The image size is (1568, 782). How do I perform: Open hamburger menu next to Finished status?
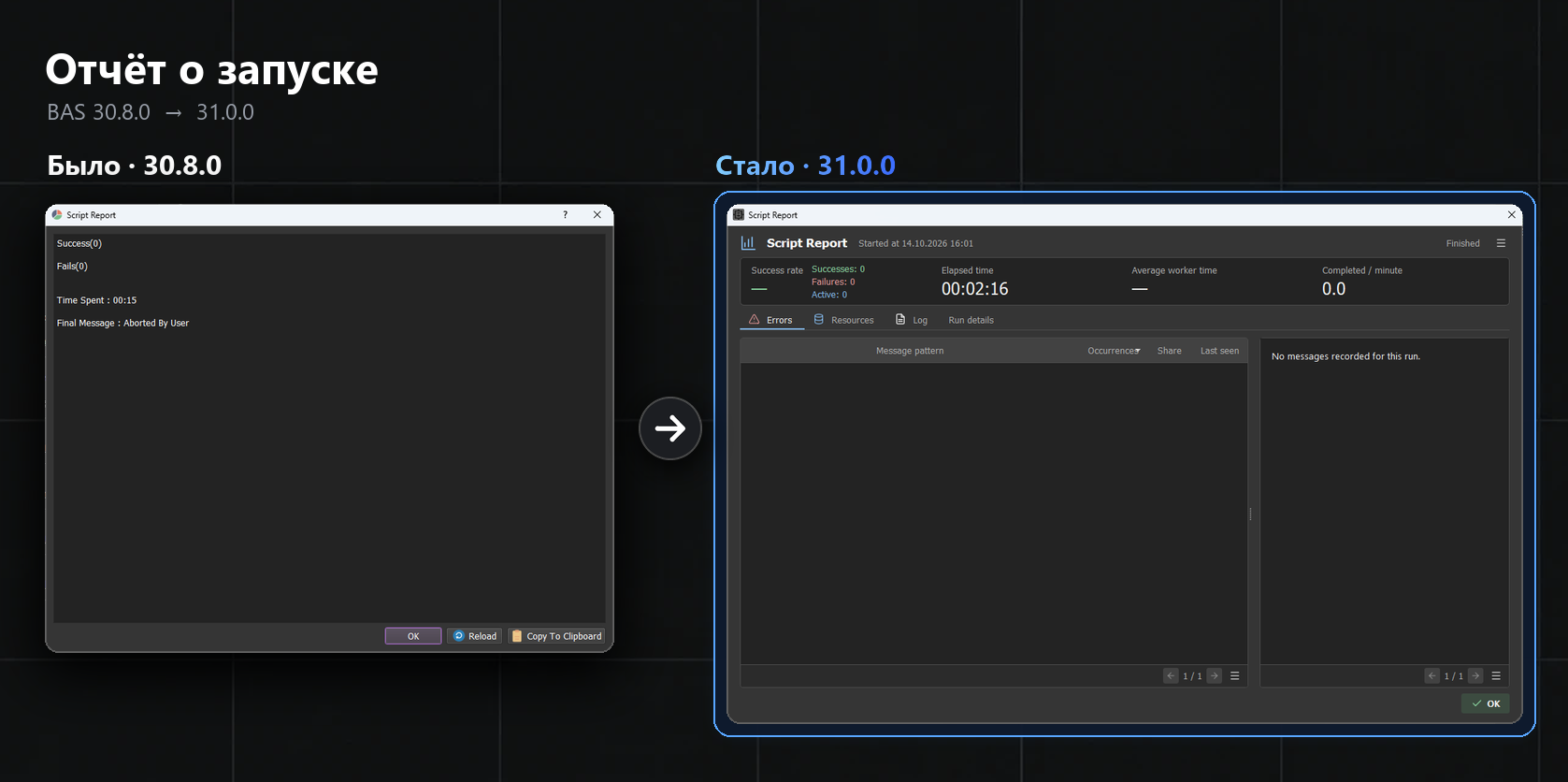tap(1501, 243)
